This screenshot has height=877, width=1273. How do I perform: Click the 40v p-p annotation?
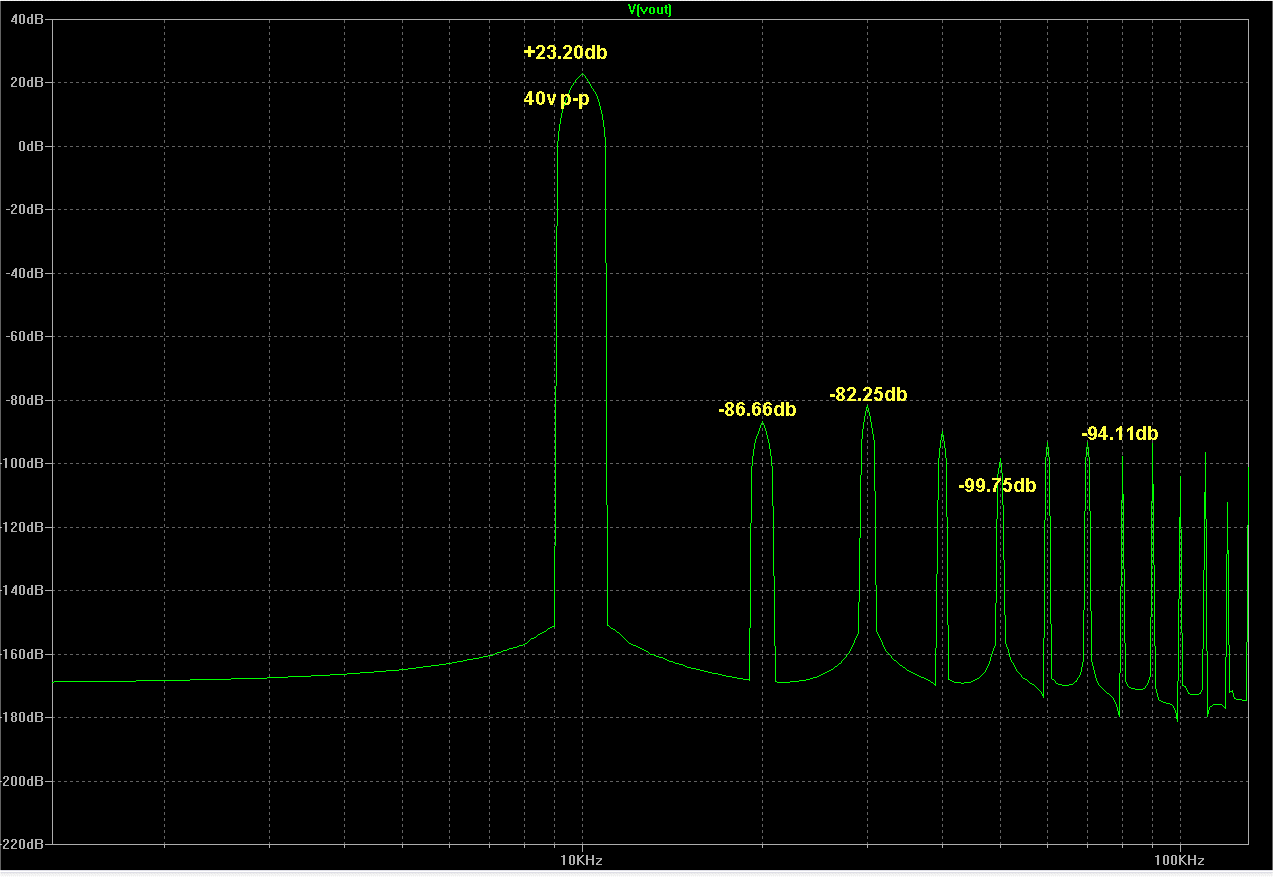tap(557, 99)
